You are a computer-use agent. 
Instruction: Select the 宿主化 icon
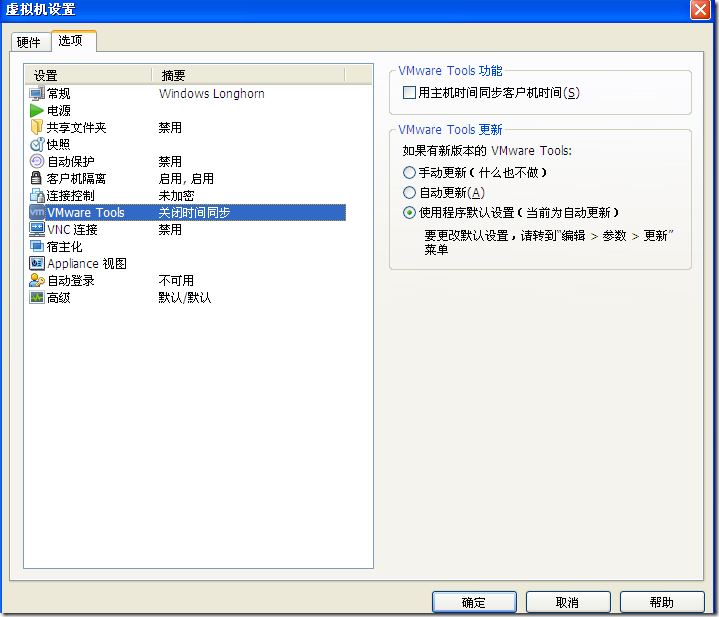37,247
